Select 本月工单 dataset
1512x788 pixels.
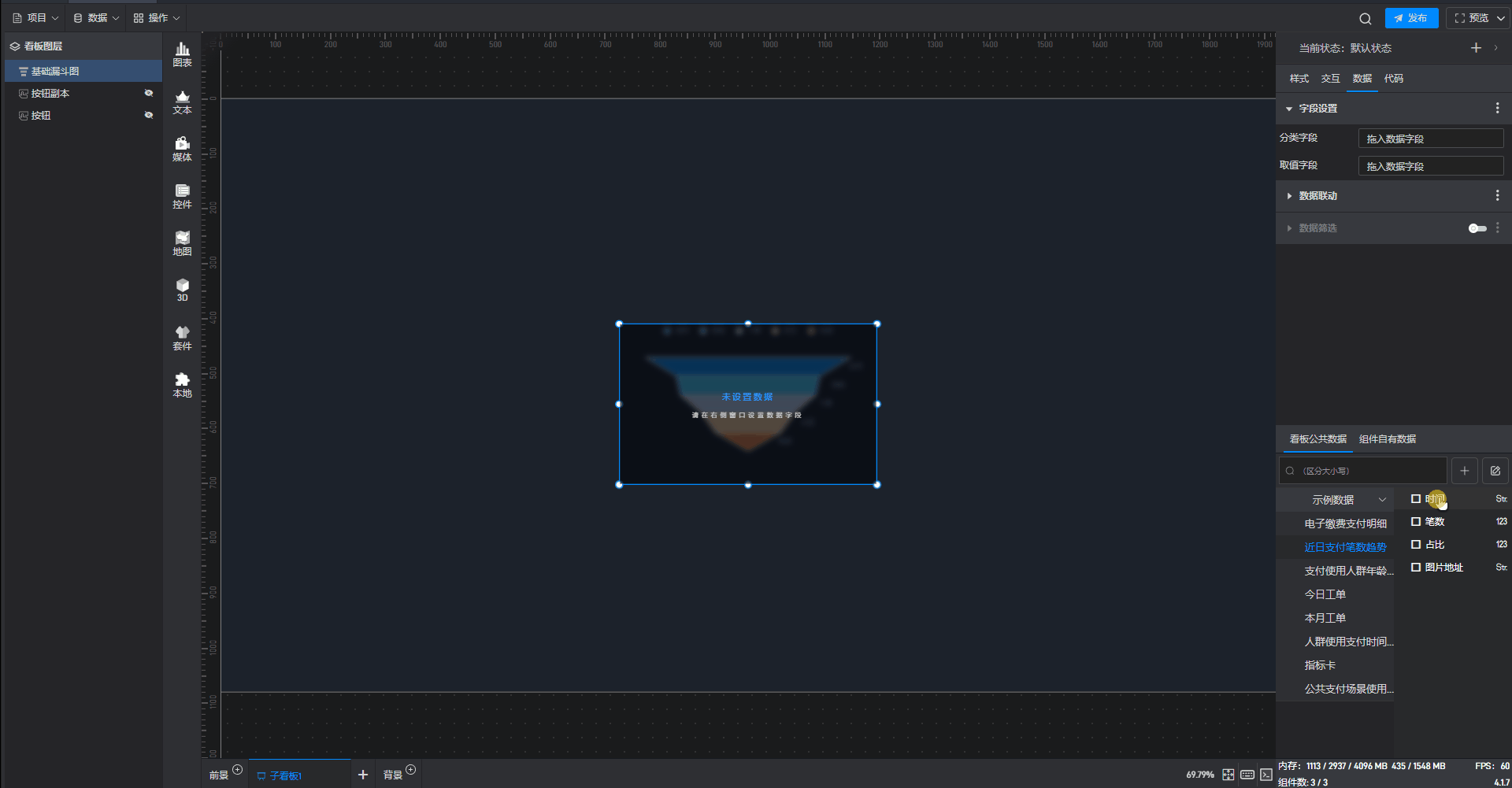click(1325, 618)
